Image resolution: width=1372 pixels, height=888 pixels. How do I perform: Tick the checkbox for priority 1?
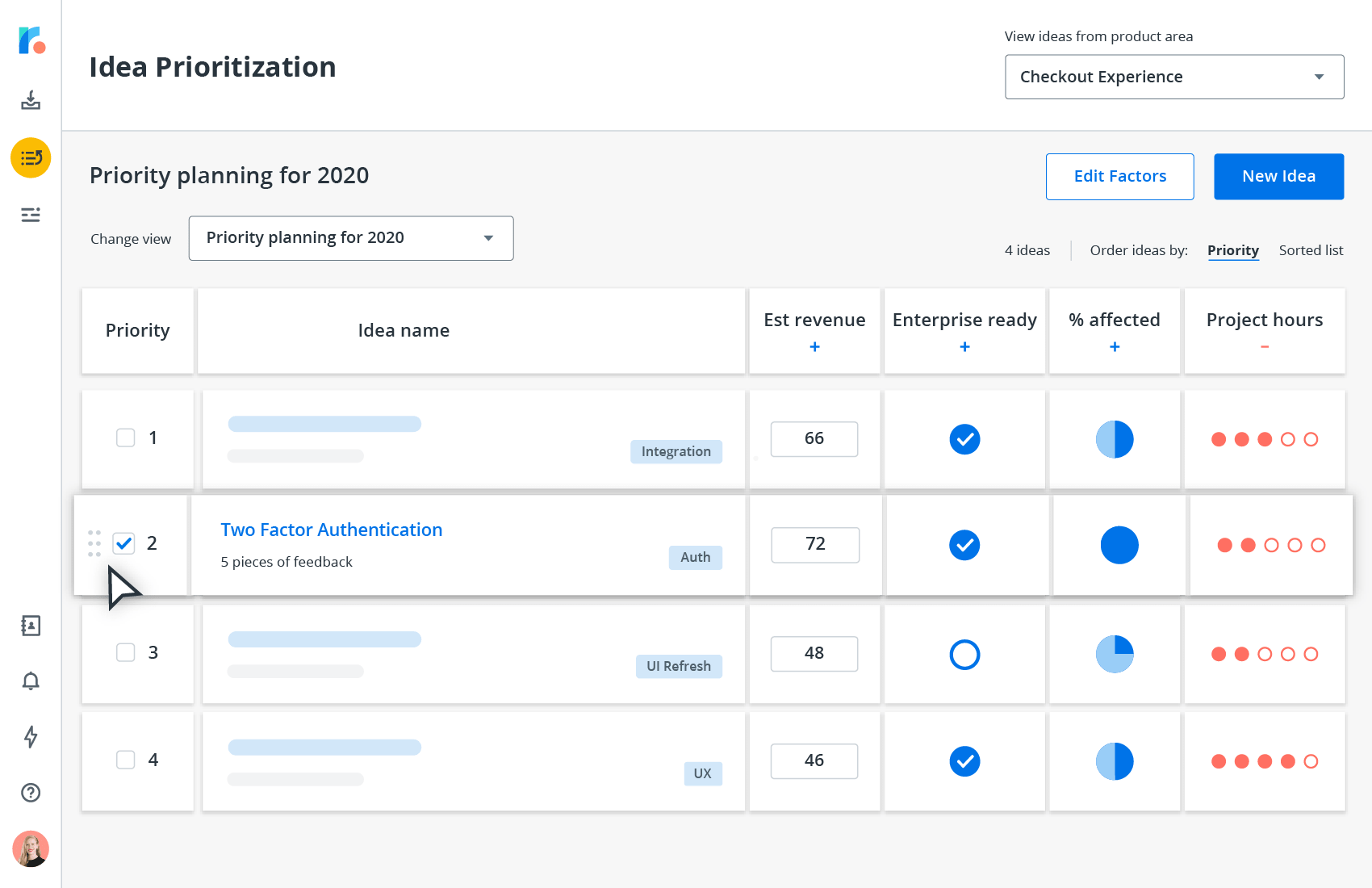pos(126,438)
